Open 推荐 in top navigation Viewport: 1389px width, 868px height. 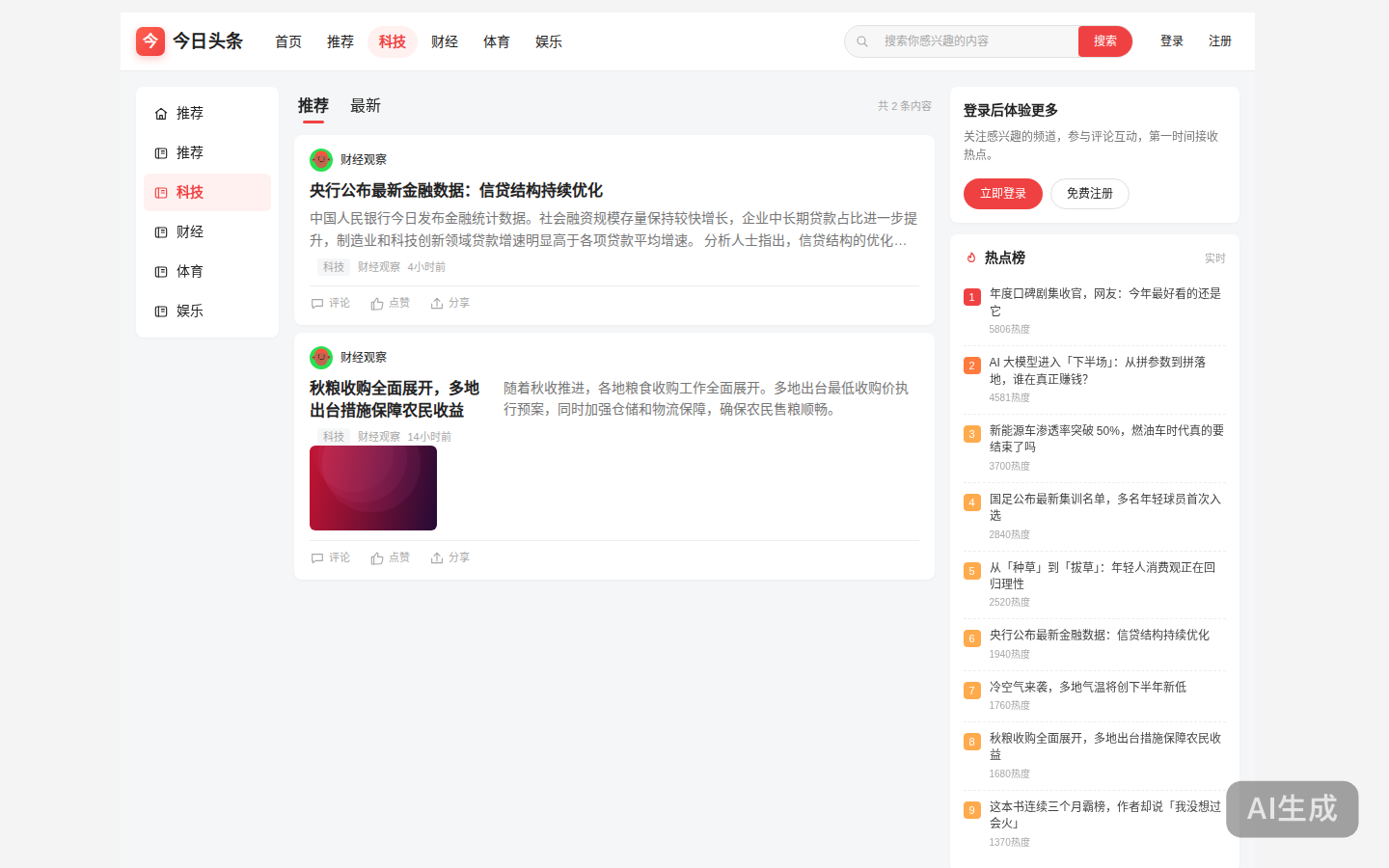340,41
